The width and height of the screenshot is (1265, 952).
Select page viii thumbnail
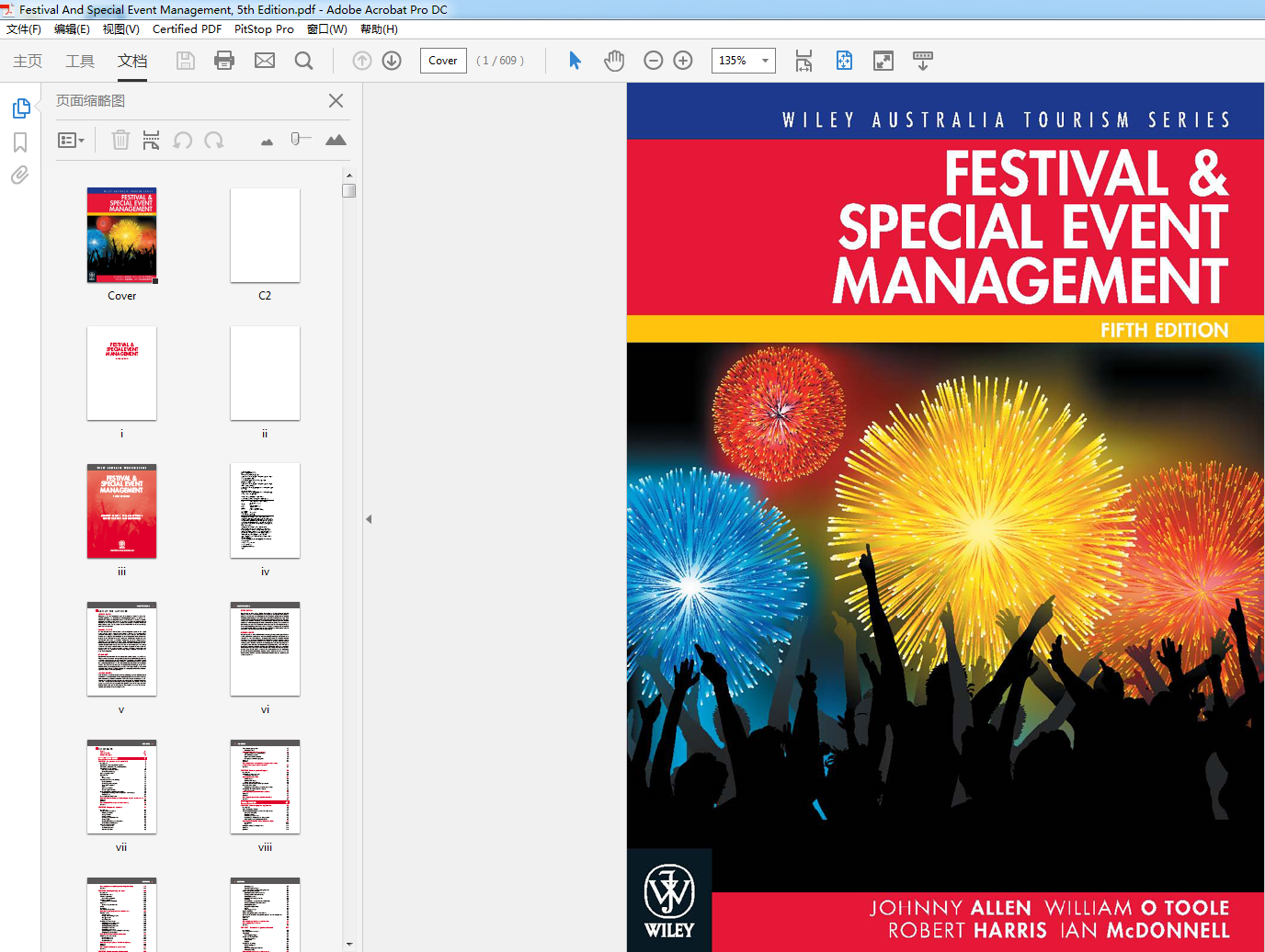(265, 787)
